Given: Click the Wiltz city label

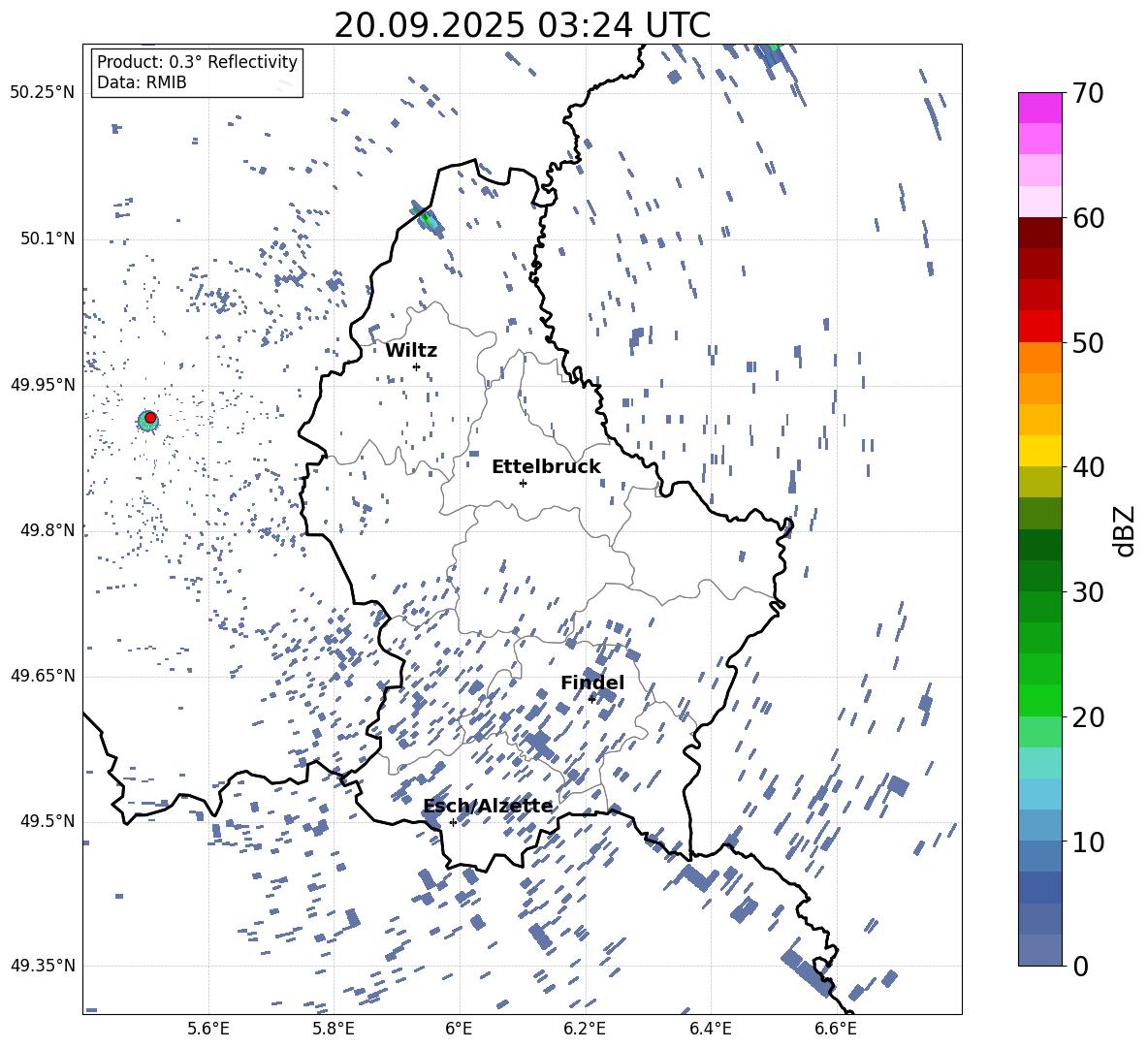Looking at the screenshot, I should (x=411, y=351).
